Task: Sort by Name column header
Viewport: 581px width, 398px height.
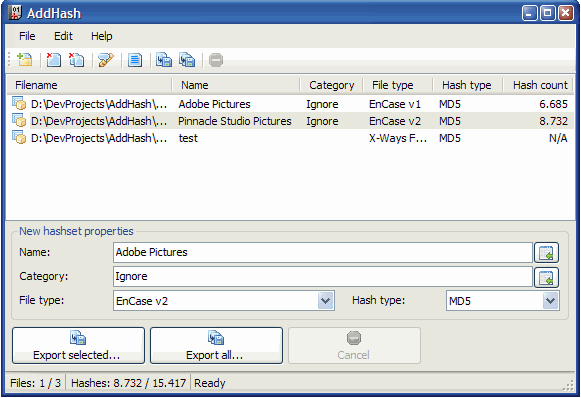Action: 236,85
